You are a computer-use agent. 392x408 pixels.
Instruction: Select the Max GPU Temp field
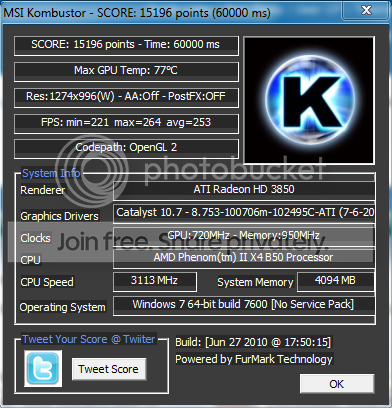[x=126, y=71]
